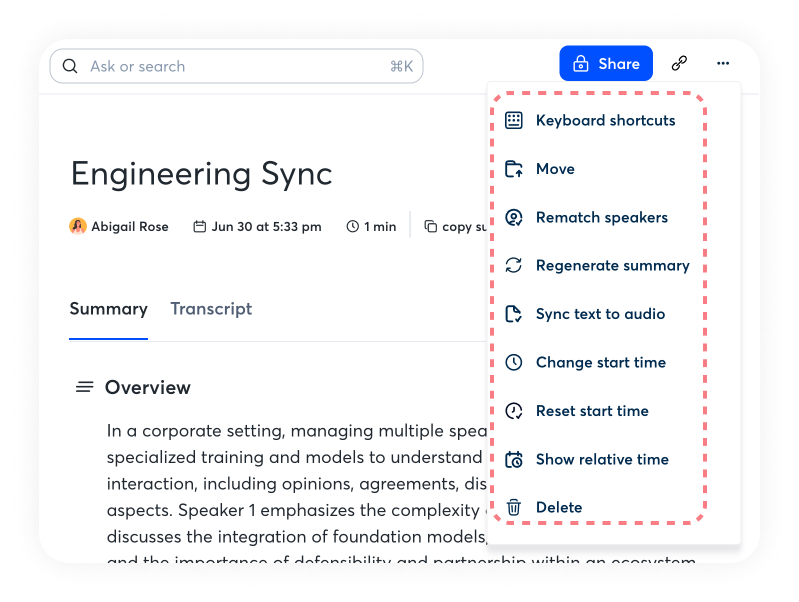Click the Overview heading
Viewport: 799px width, 602px height.
point(148,387)
